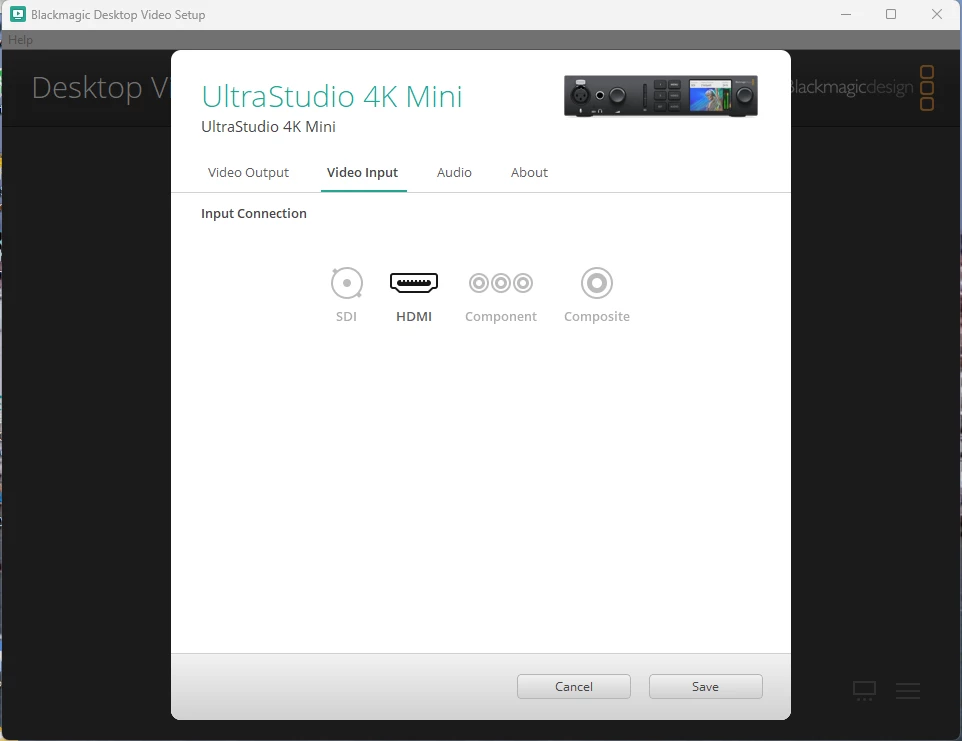Screen dimensions: 962x741
Task: Switch to the Video Input tab
Action: point(363,172)
